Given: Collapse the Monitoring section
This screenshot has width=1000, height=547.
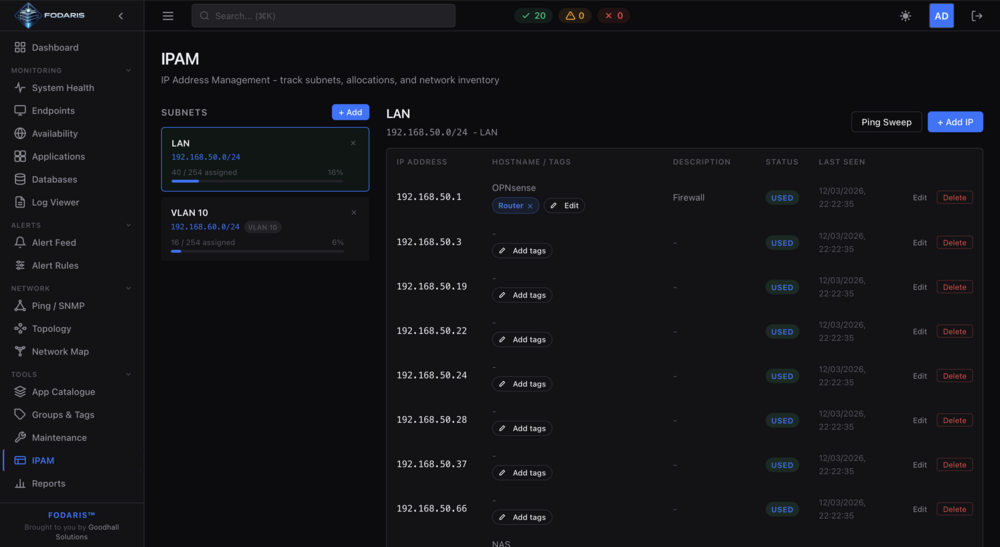Looking at the screenshot, I should [x=128, y=70].
